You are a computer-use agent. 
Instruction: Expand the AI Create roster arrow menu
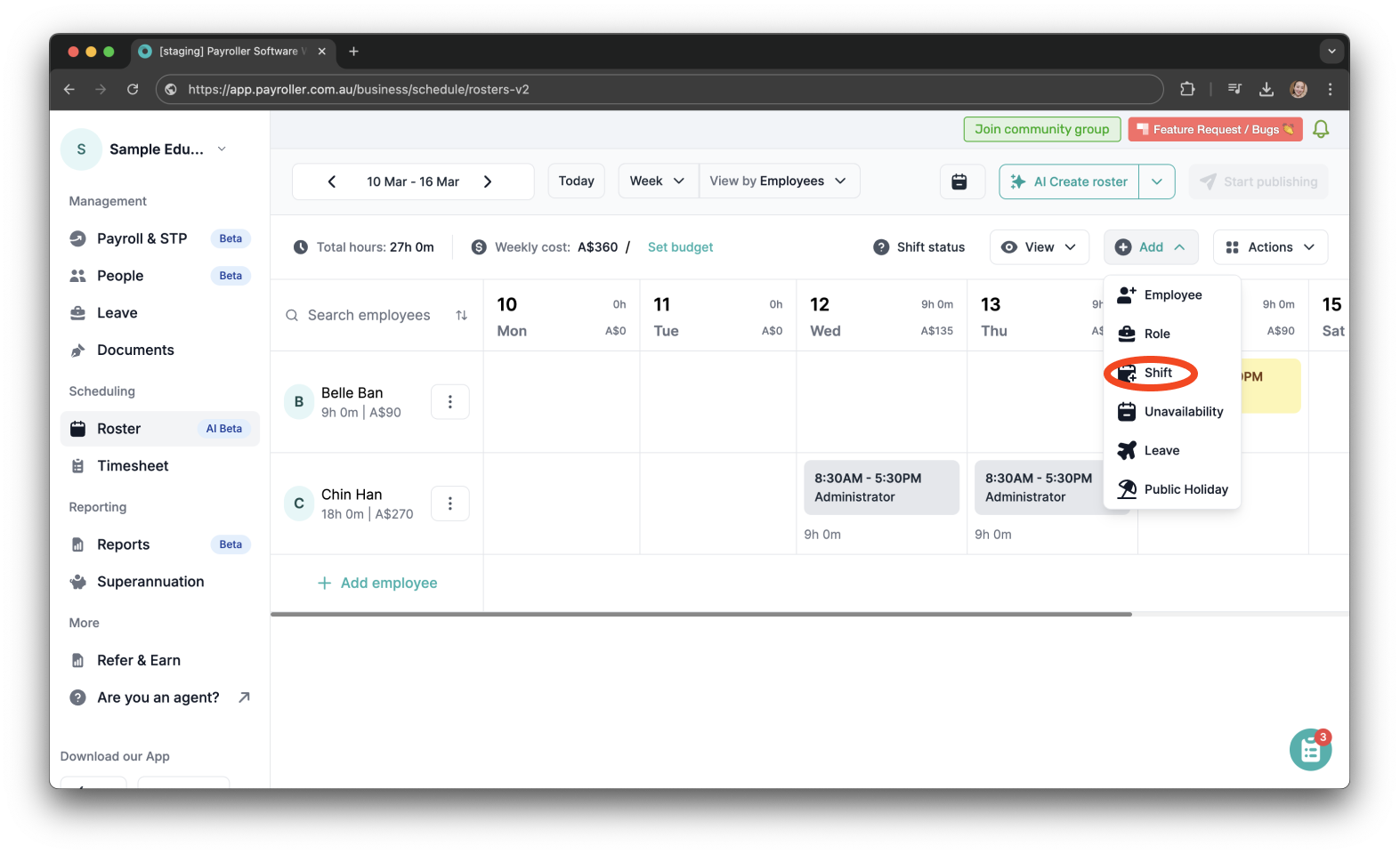point(1157,181)
